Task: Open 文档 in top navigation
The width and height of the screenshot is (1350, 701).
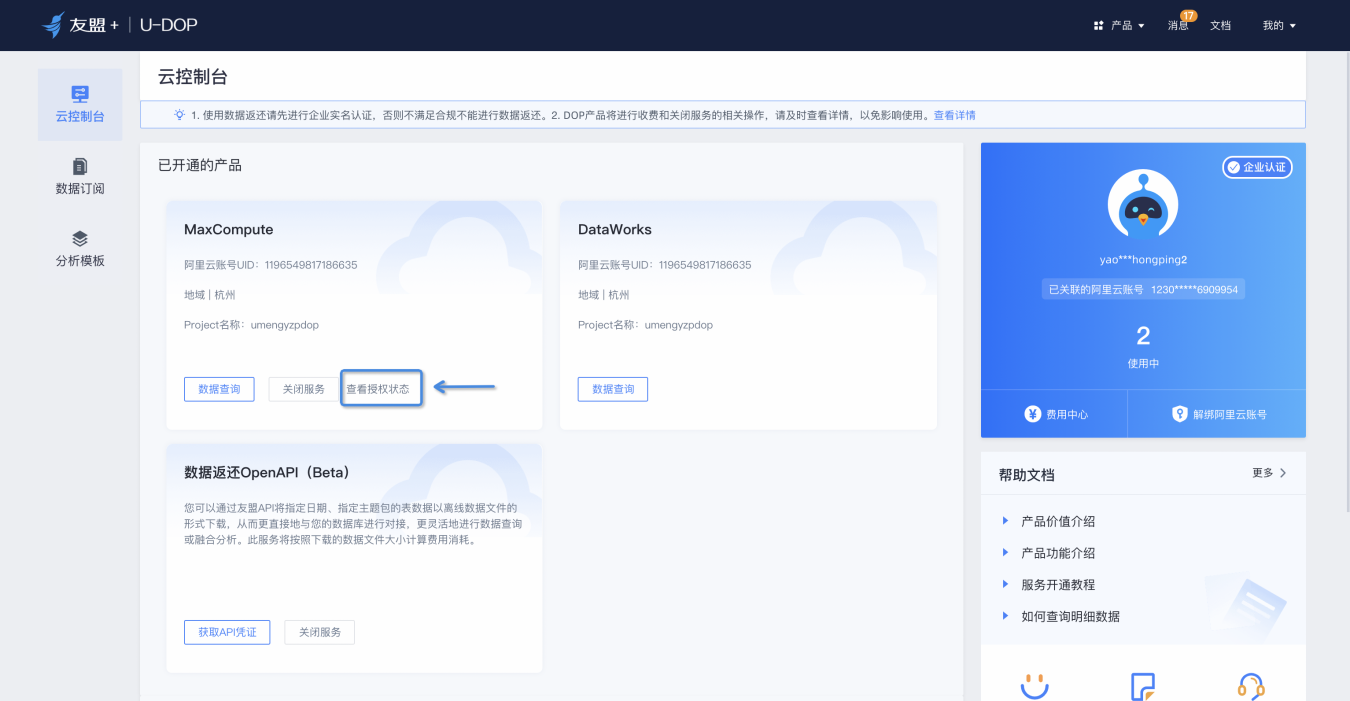Action: 1220,26
